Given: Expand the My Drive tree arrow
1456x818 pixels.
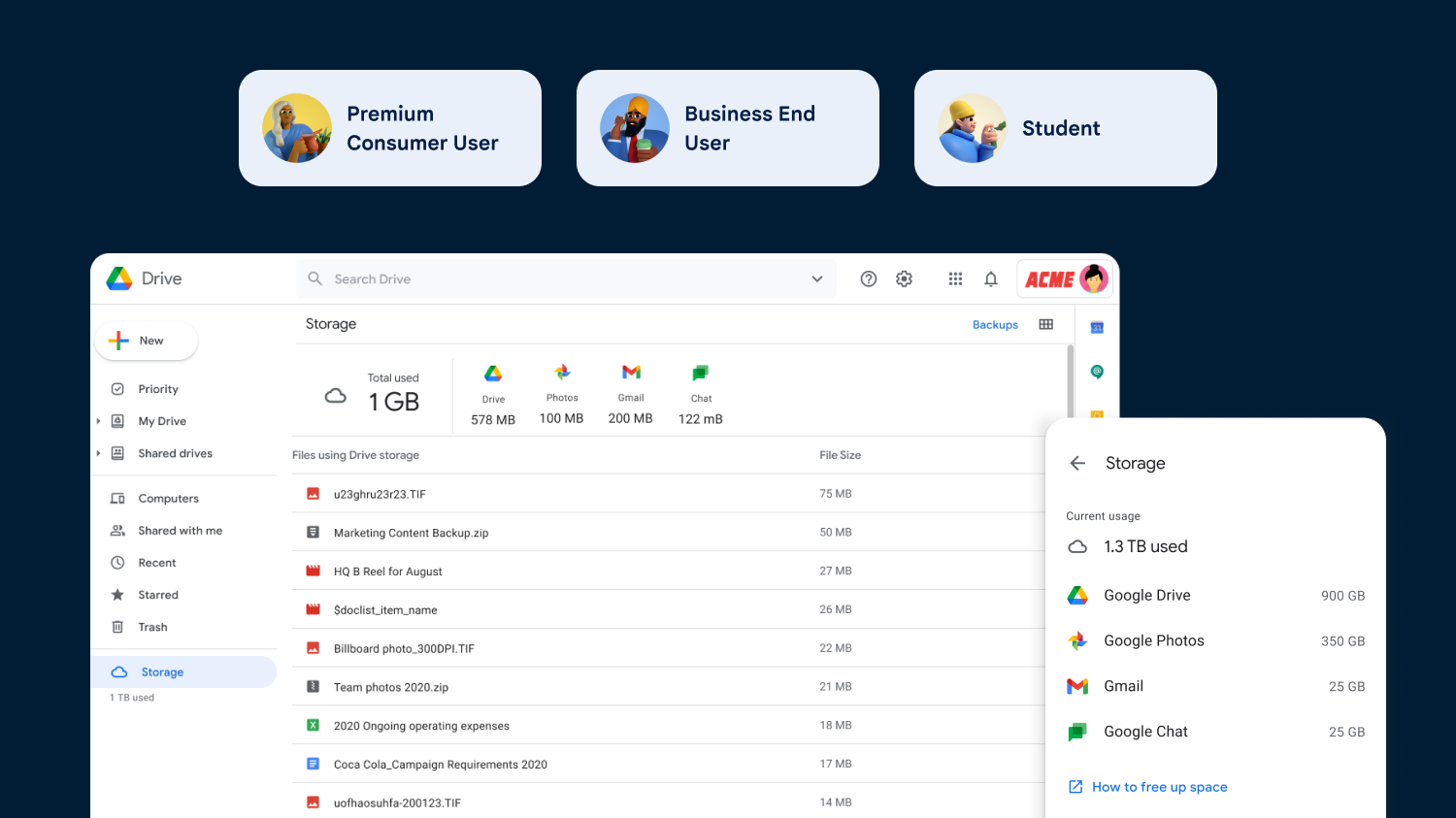Looking at the screenshot, I should coord(98,421).
